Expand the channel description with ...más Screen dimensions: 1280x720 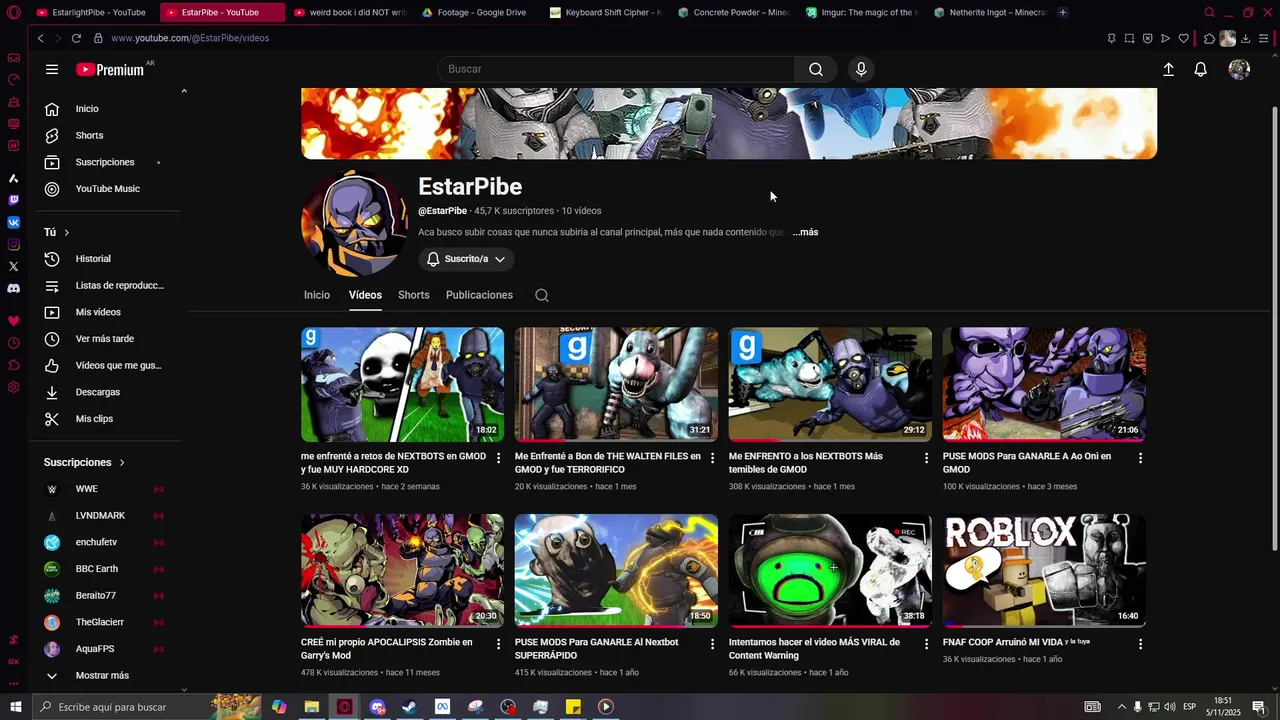click(806, 232)
